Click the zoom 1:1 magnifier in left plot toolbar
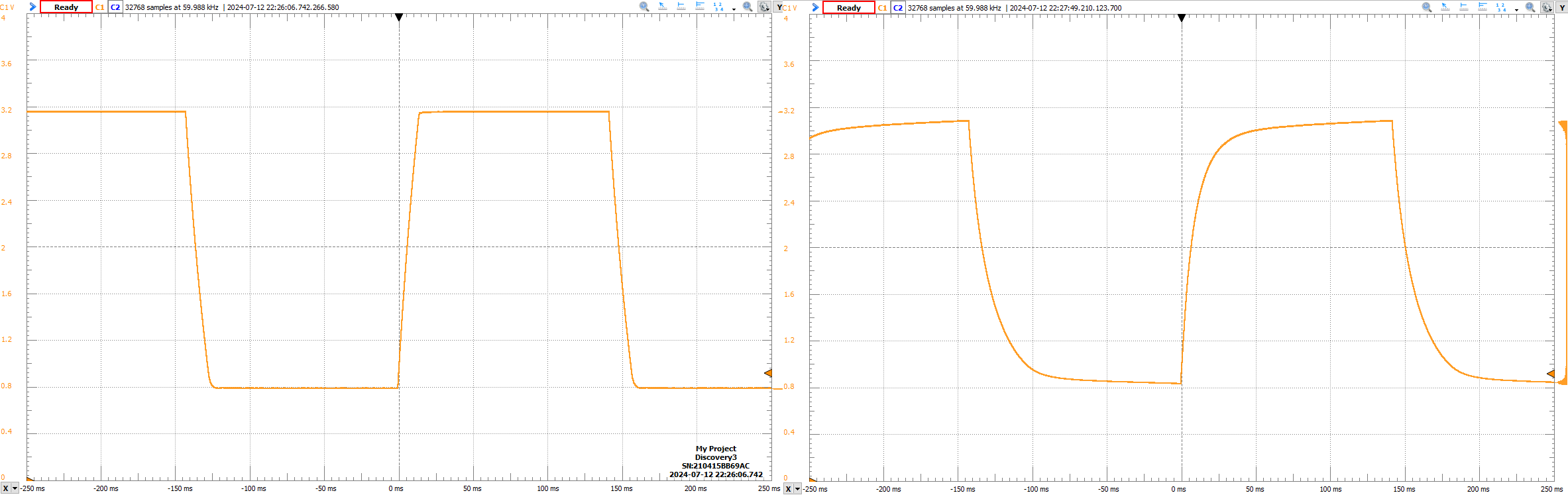Screen dimensions: 1568x495 [x=644, y=7]
